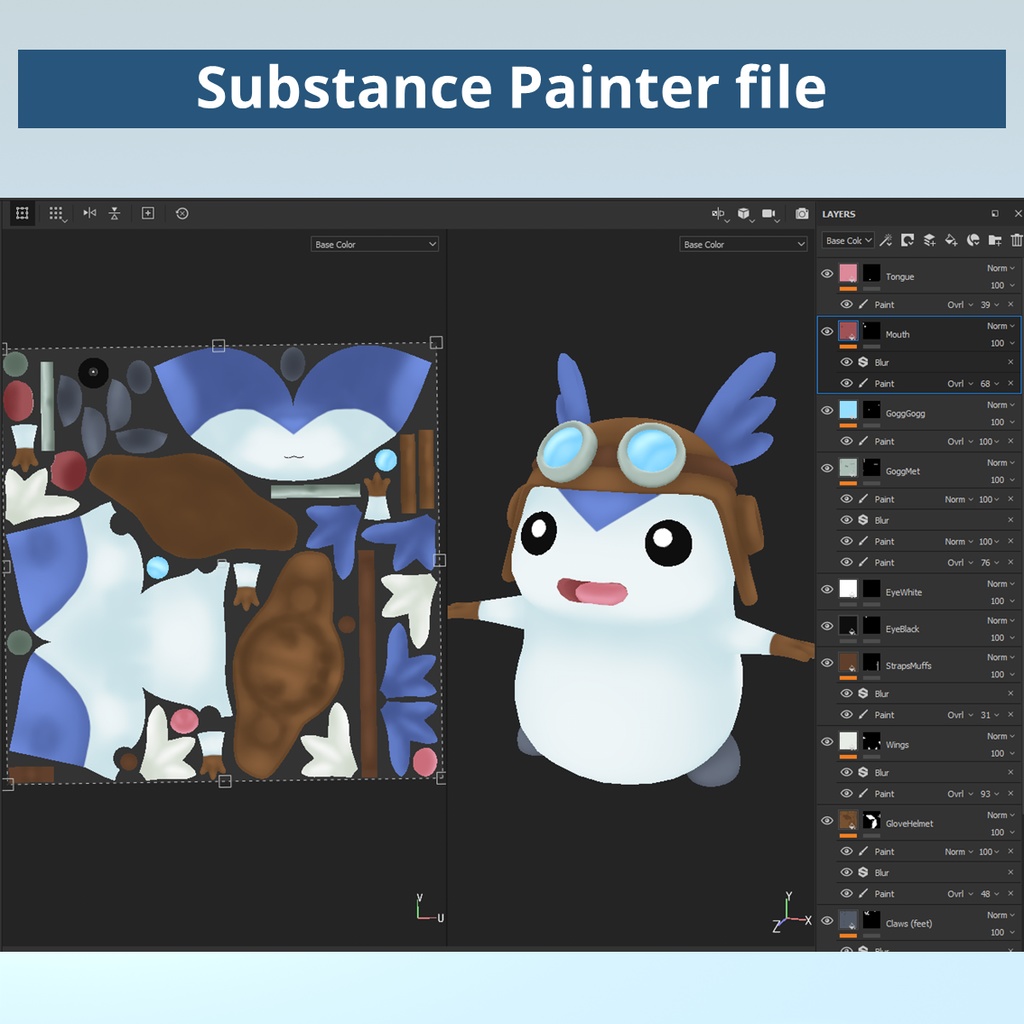Viewport: 1024px width, 1024px height.
Task: Select the Tongue layer
Action: pyautogui.click(x=920, y=276)
